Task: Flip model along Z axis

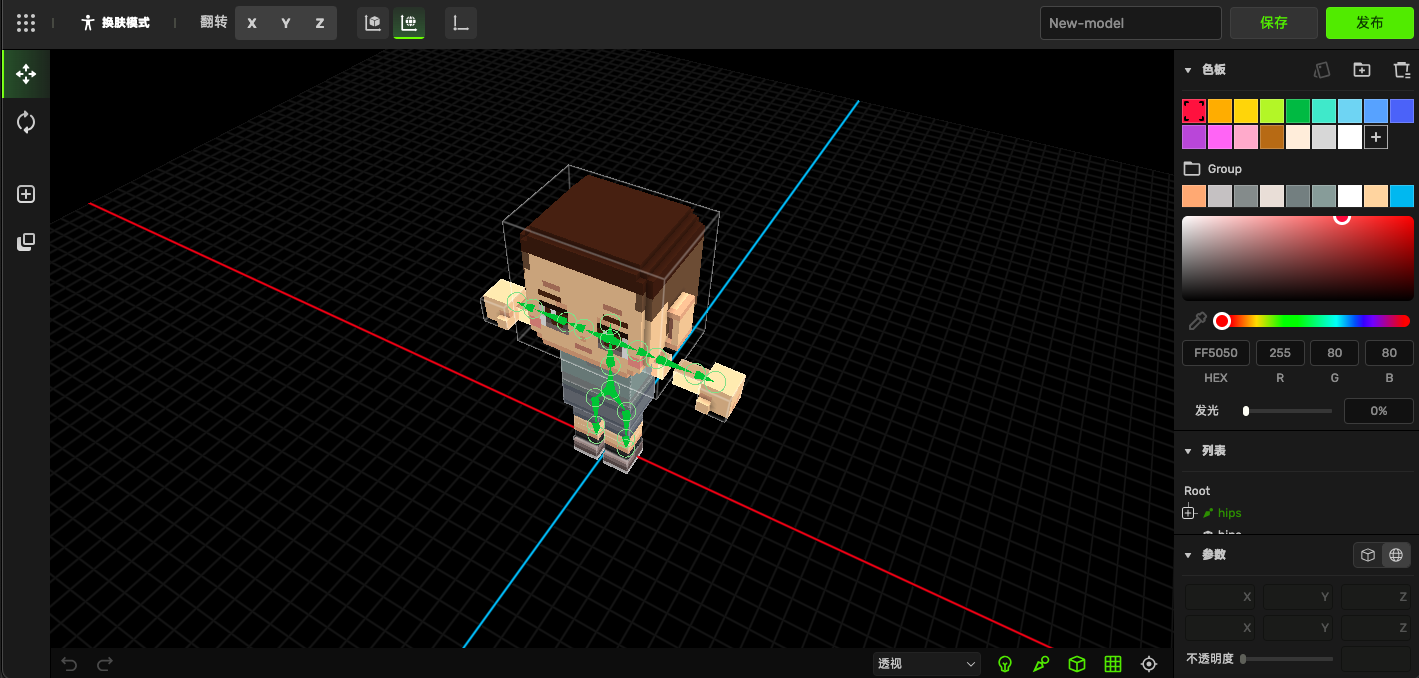Action: point(320,23)
